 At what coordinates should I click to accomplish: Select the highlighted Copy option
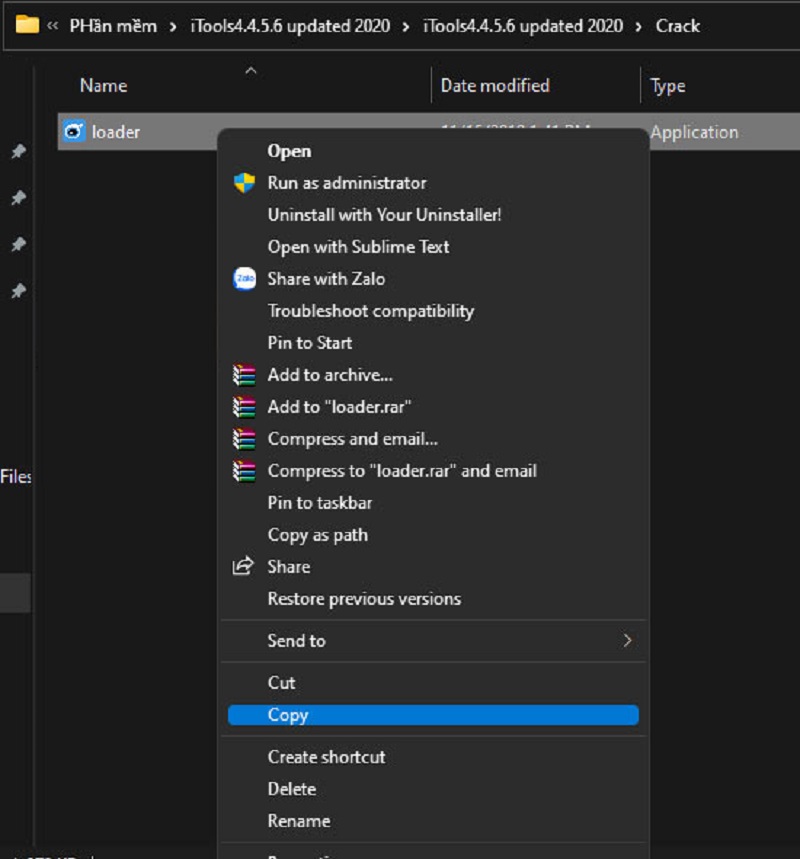[433, 715]
